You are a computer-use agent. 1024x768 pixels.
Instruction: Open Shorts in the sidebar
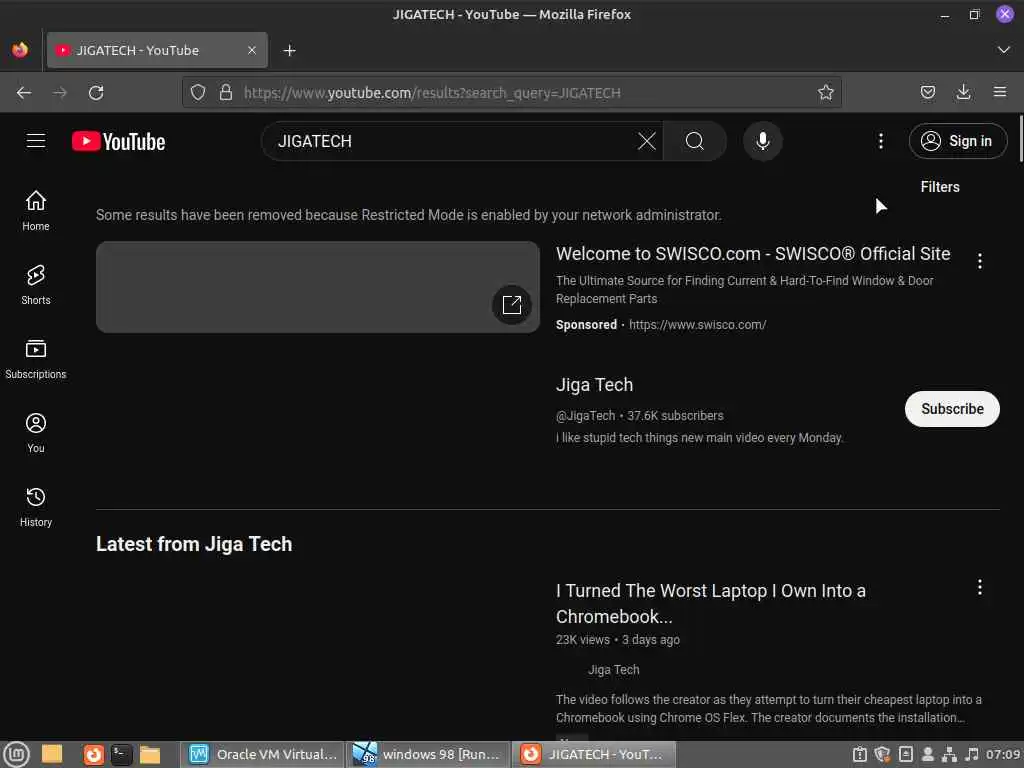pyautogui.click(x=36, y=285)
